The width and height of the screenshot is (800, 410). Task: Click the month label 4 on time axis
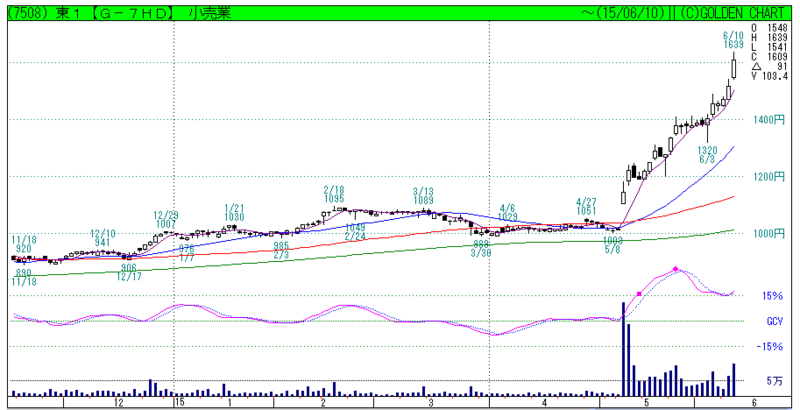point(544,403)
